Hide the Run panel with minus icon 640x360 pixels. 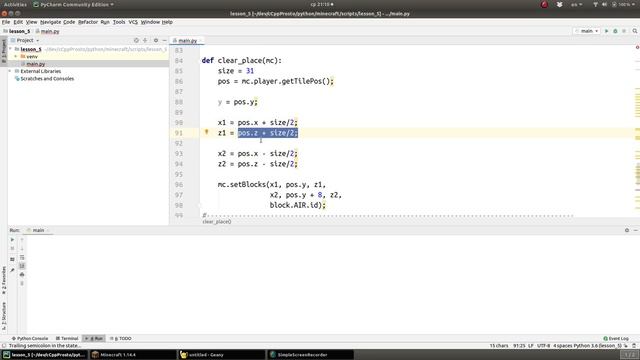636,230
